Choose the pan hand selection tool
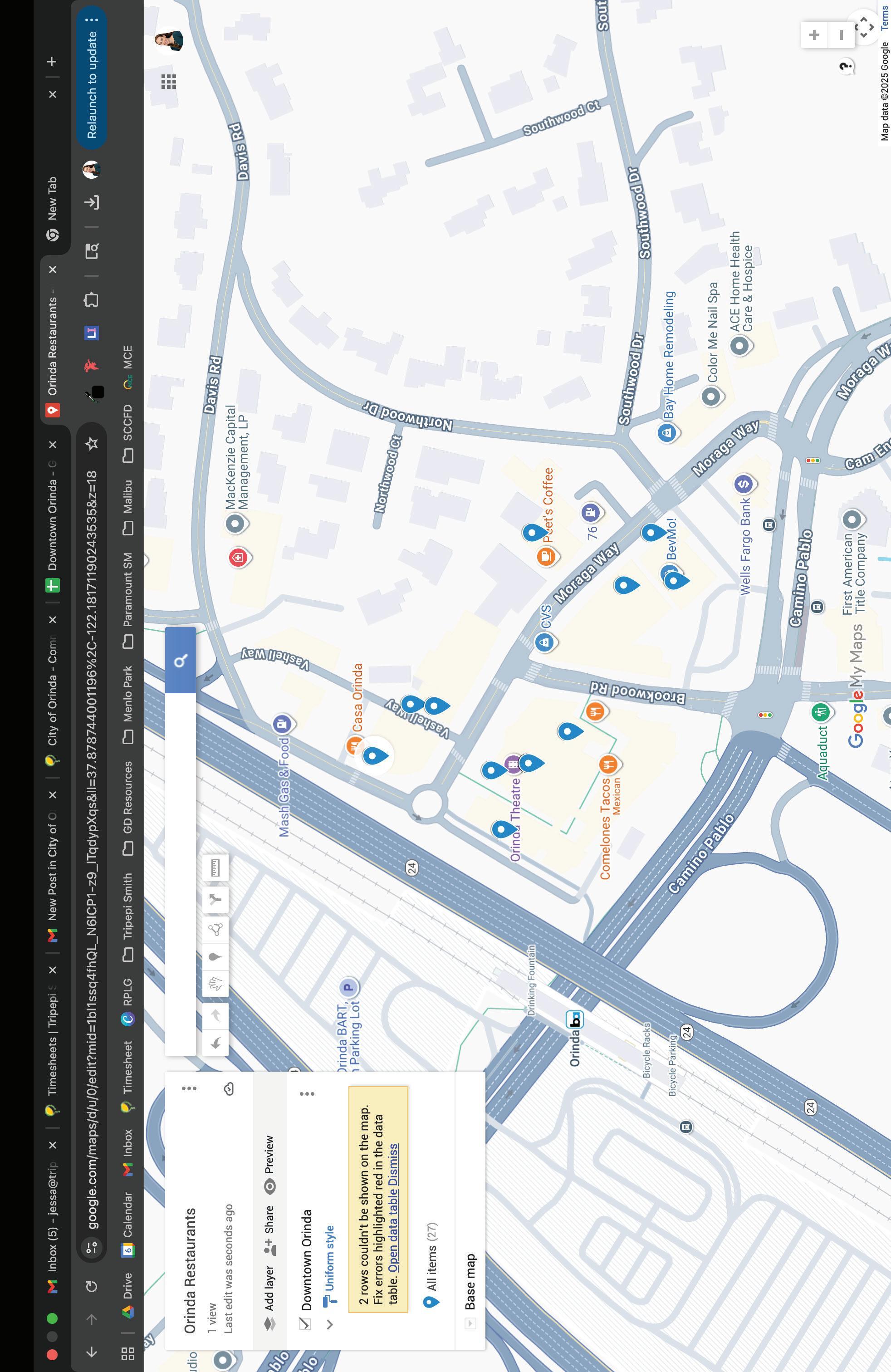Viewport: 891px width, 1372px height. [x=215, y=984]
